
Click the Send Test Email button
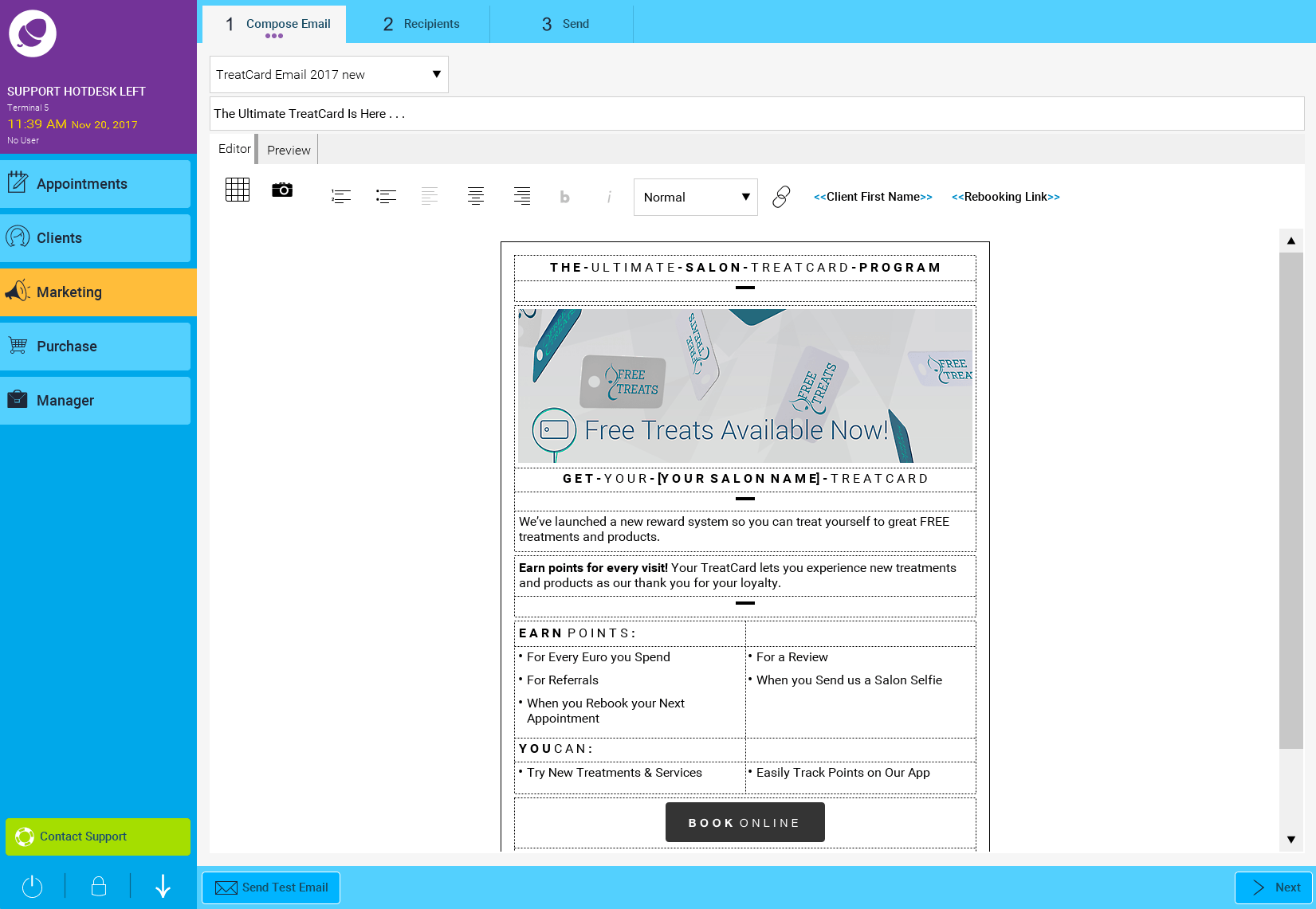[x=270, y=887]
